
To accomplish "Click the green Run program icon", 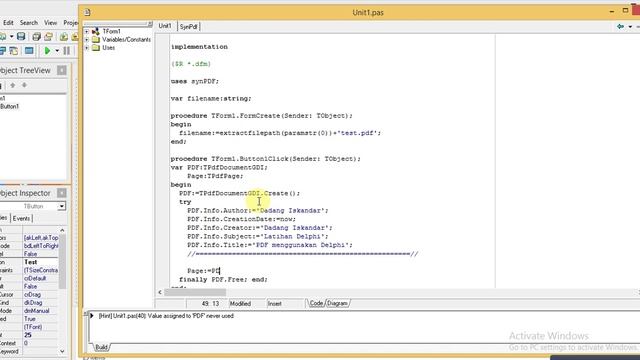I will click(47, 51).
